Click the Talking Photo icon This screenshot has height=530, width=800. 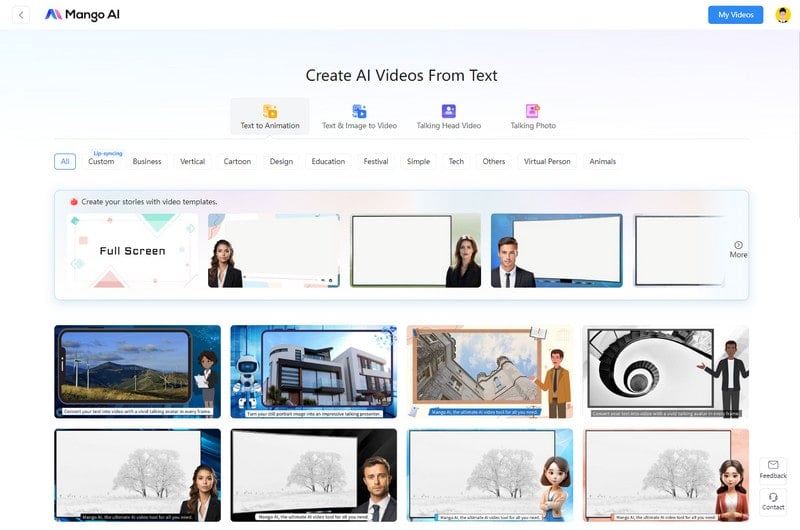(533, 111)
